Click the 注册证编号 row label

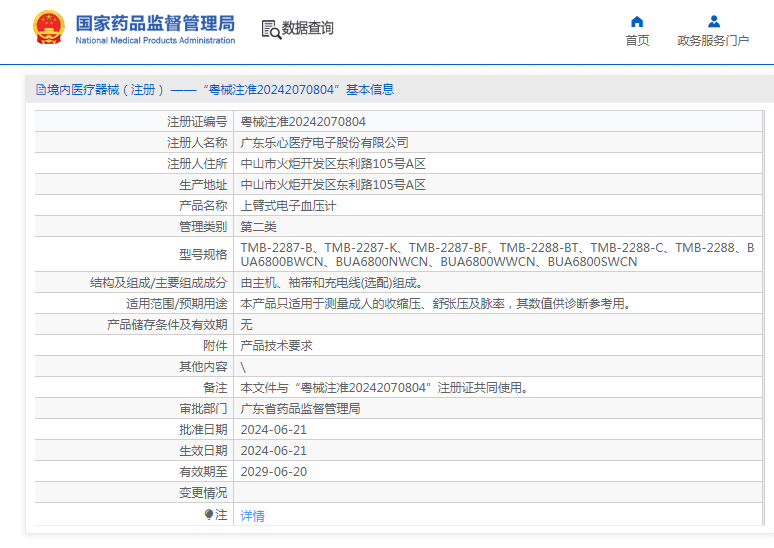[x=197, y=122]
